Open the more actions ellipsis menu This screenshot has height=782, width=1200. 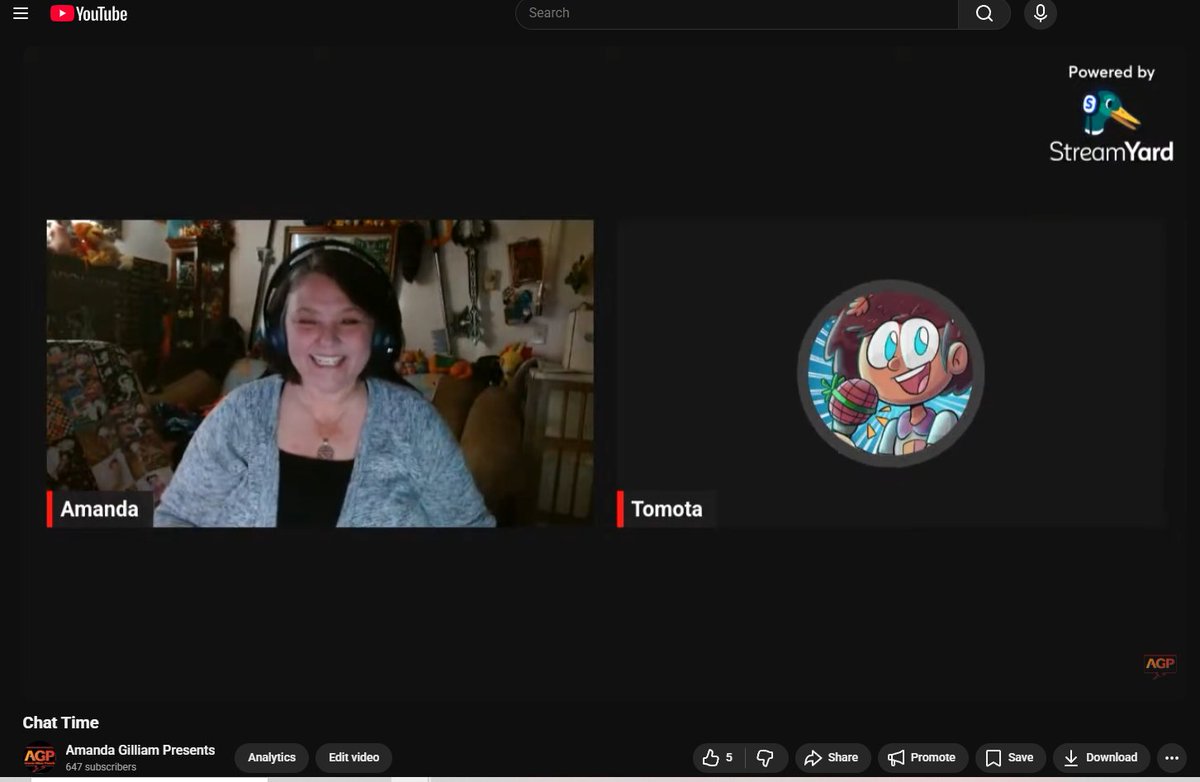pos(1172,757)
